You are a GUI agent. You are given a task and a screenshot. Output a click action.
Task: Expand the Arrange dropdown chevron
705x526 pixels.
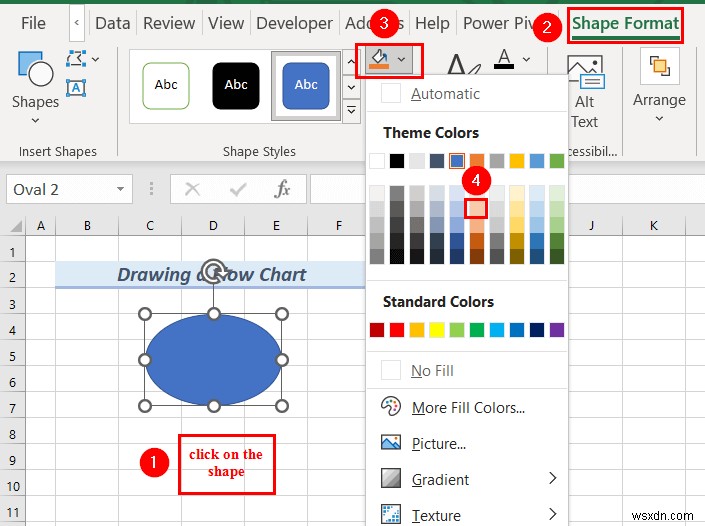[659, 119]
